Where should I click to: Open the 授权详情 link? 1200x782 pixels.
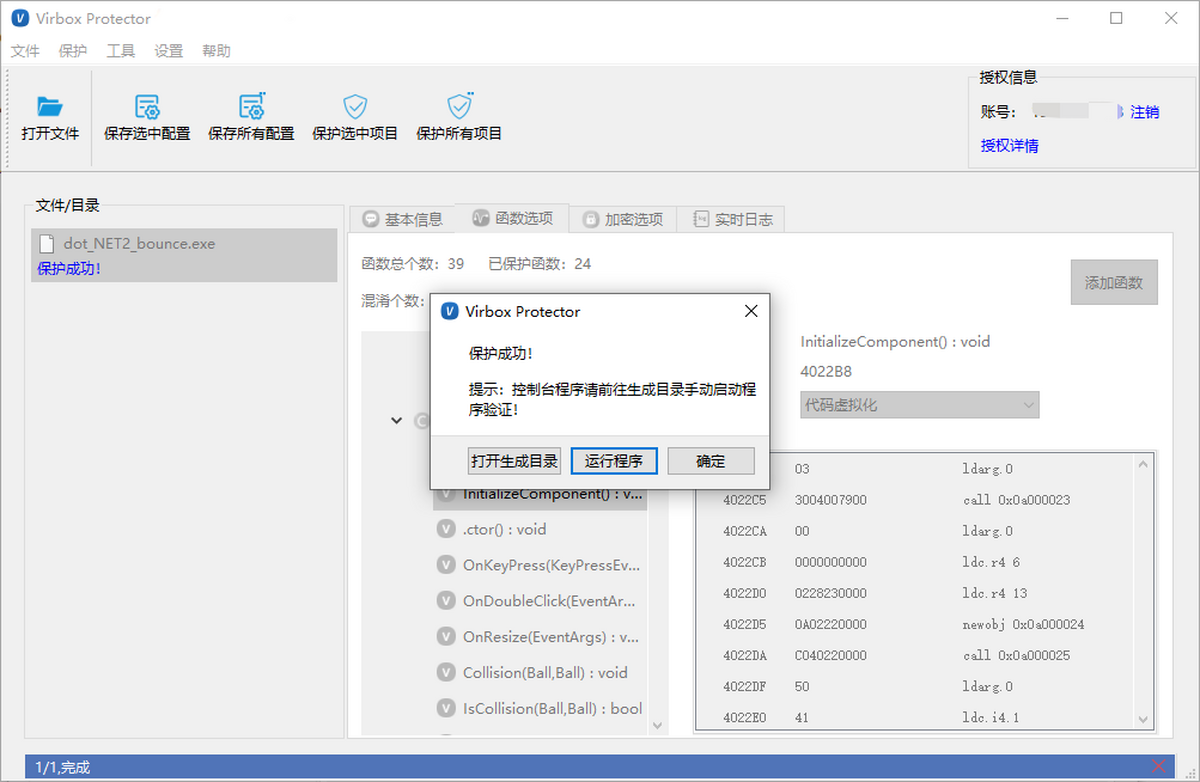pos(1009,146)
